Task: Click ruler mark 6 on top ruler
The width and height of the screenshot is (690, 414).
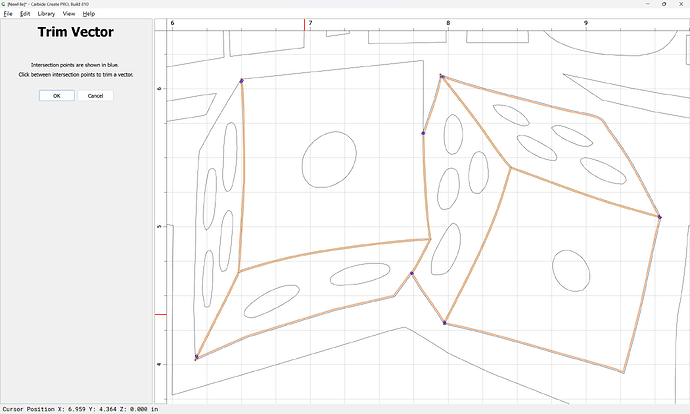Action: pos(172,23)
